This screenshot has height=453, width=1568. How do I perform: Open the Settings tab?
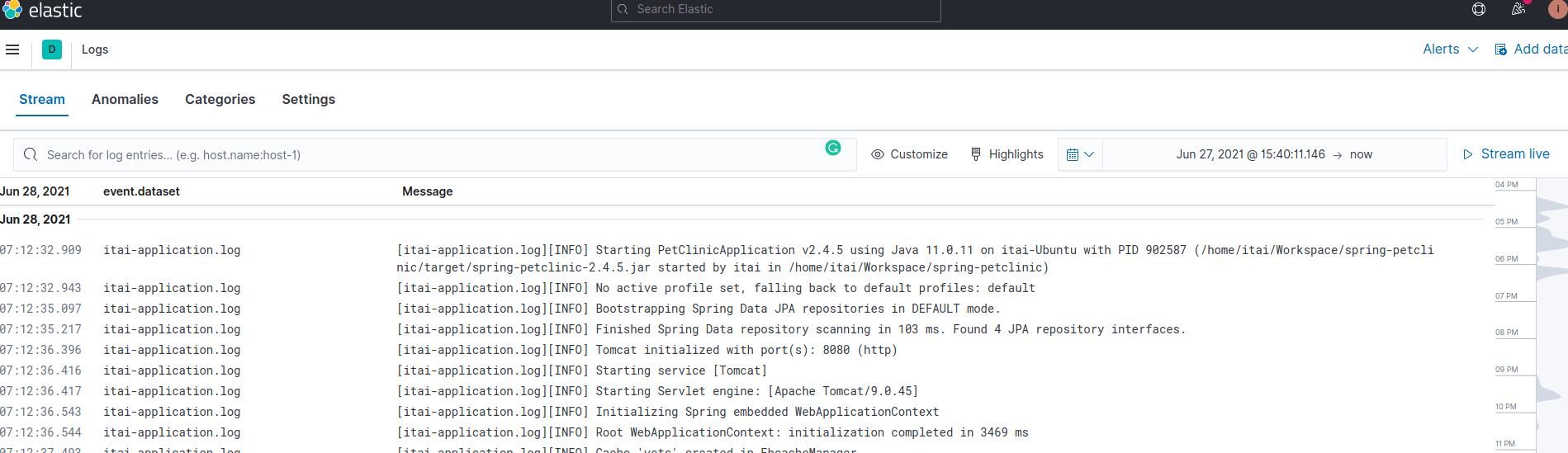[308, 99]
